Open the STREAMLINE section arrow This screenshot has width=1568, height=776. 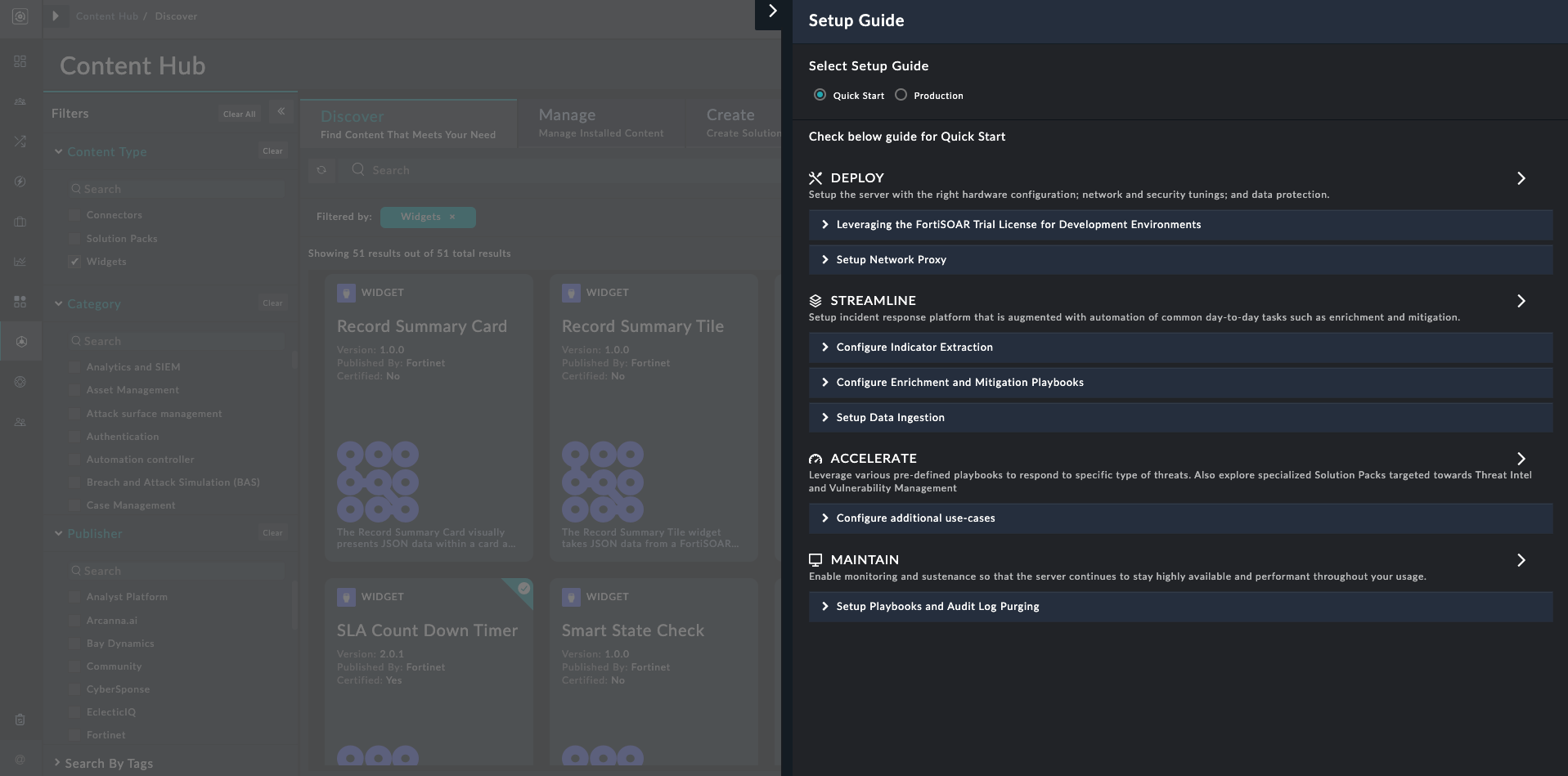coord(1521,301)
